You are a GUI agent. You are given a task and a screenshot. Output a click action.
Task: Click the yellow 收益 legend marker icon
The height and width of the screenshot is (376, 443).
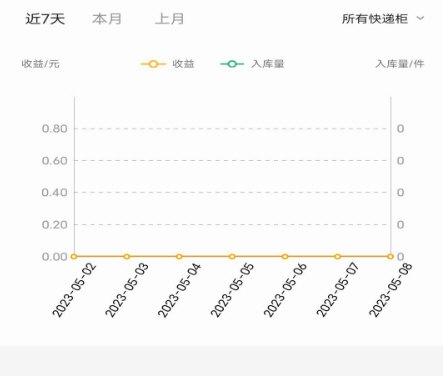pos(153,64)
